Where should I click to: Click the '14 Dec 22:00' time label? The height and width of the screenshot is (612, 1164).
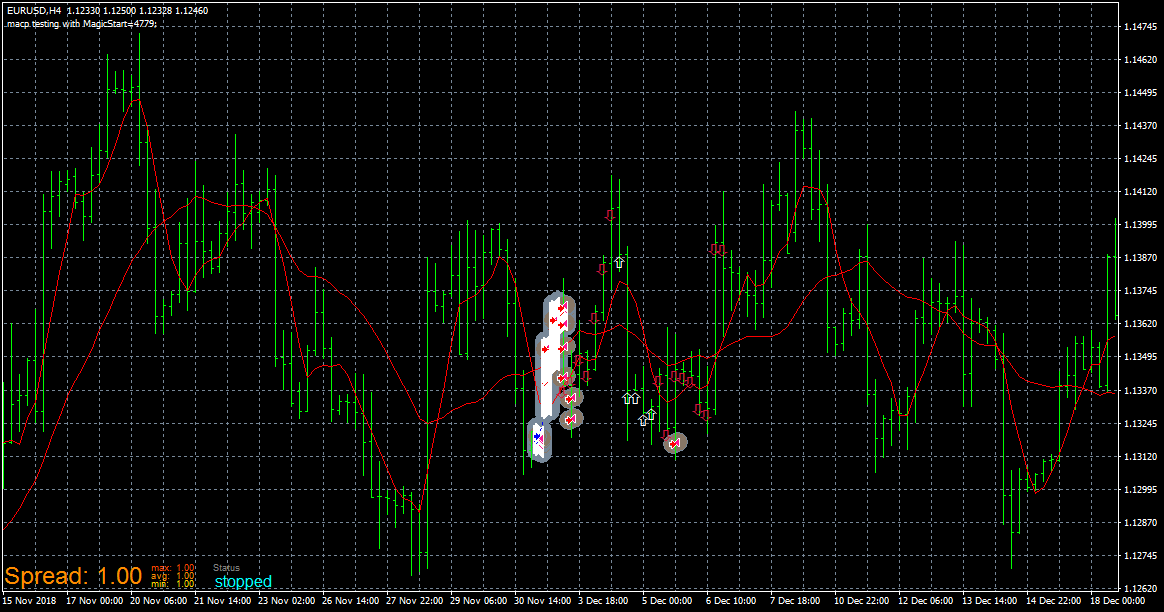tap(1054, 600)
